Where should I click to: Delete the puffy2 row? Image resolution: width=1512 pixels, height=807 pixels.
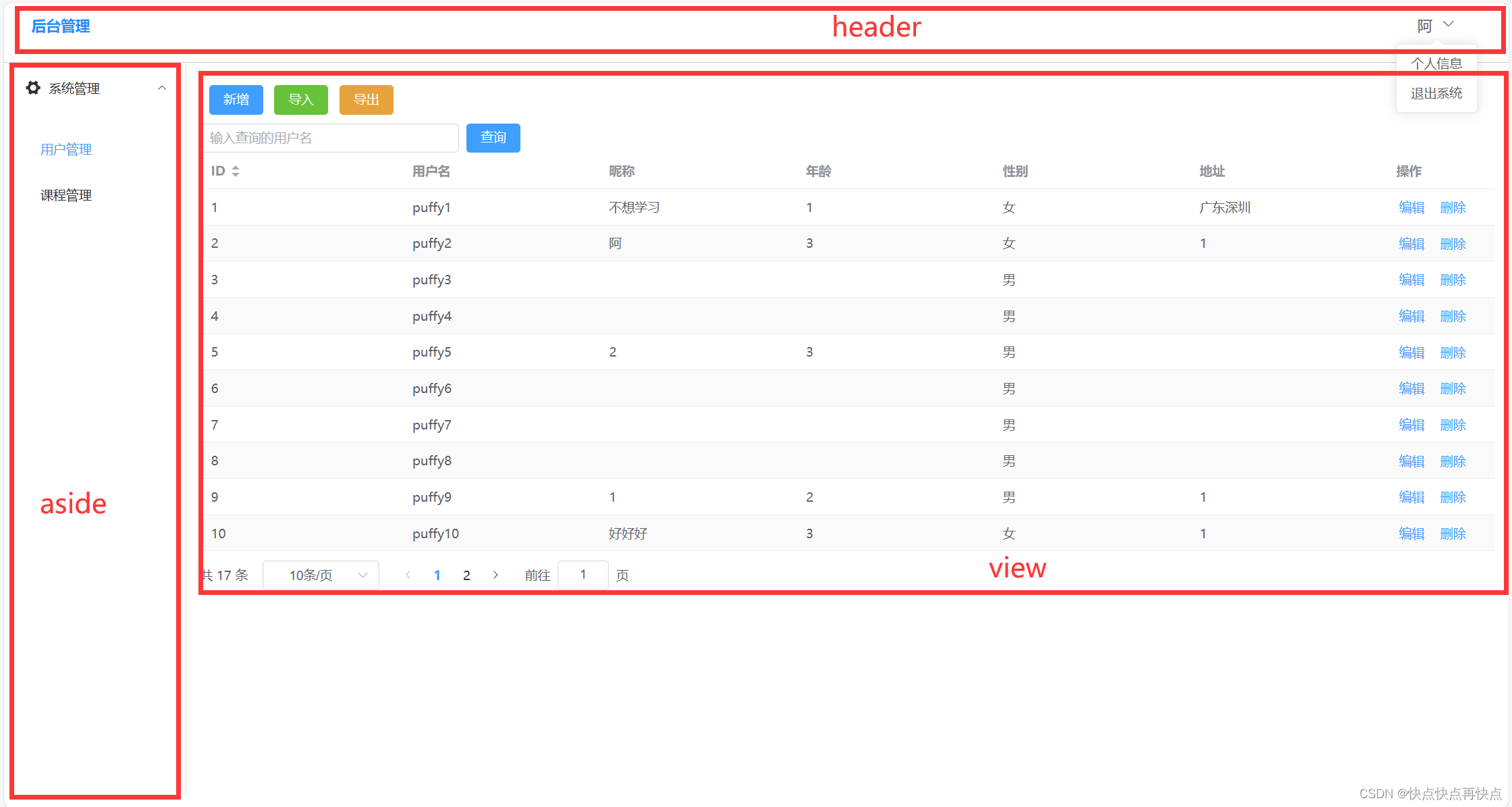1453,244
